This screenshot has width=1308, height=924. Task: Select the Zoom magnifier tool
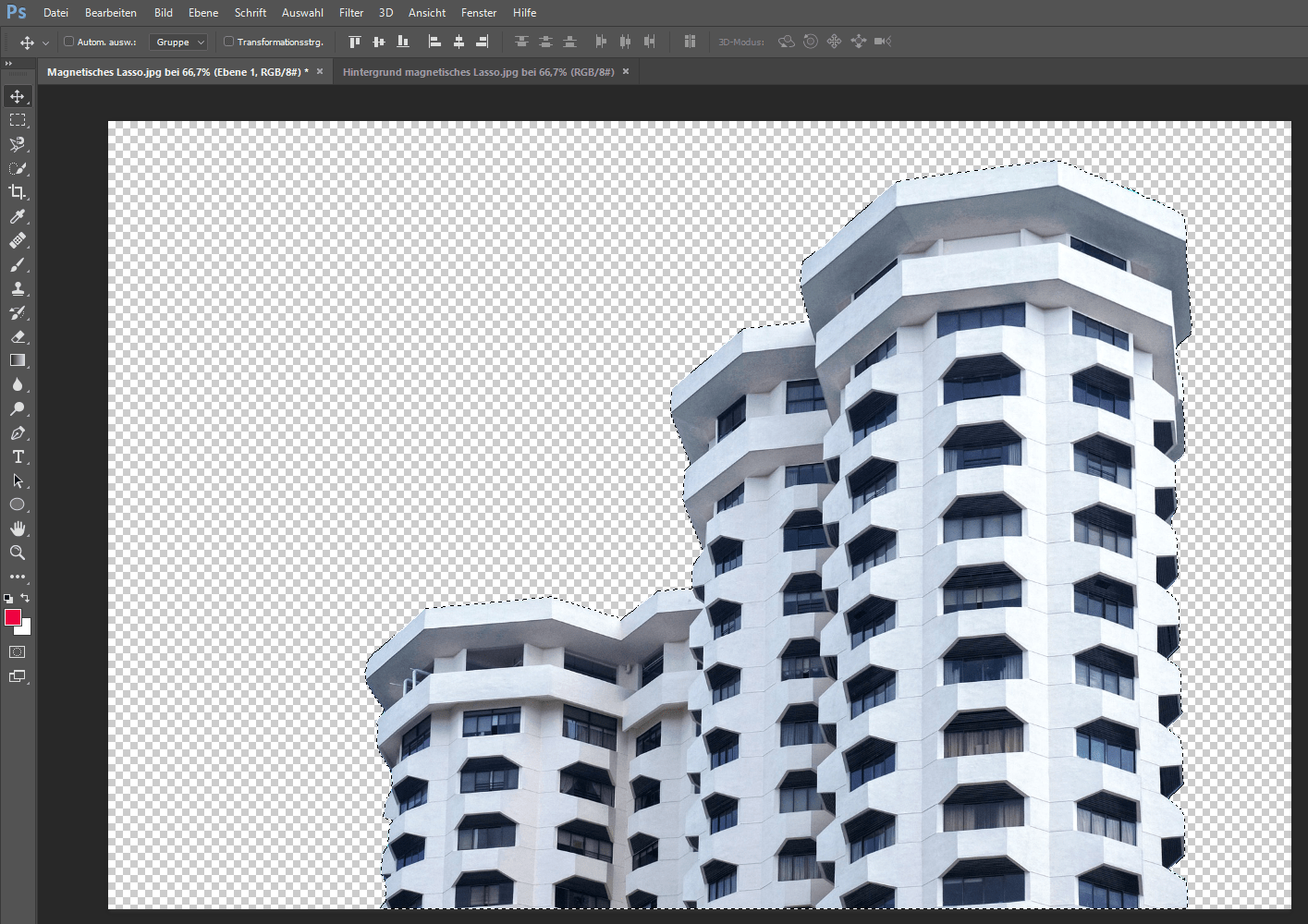coord(17,553)
